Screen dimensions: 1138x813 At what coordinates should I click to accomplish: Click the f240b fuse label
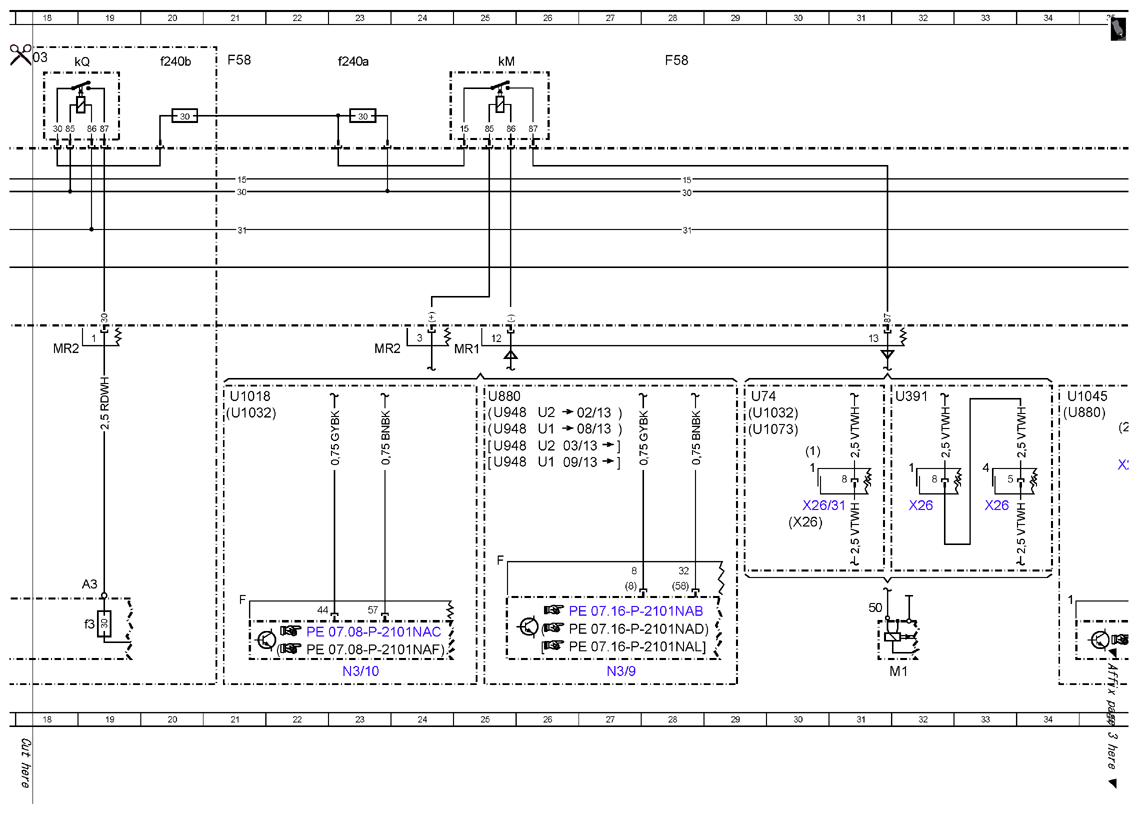176,62
